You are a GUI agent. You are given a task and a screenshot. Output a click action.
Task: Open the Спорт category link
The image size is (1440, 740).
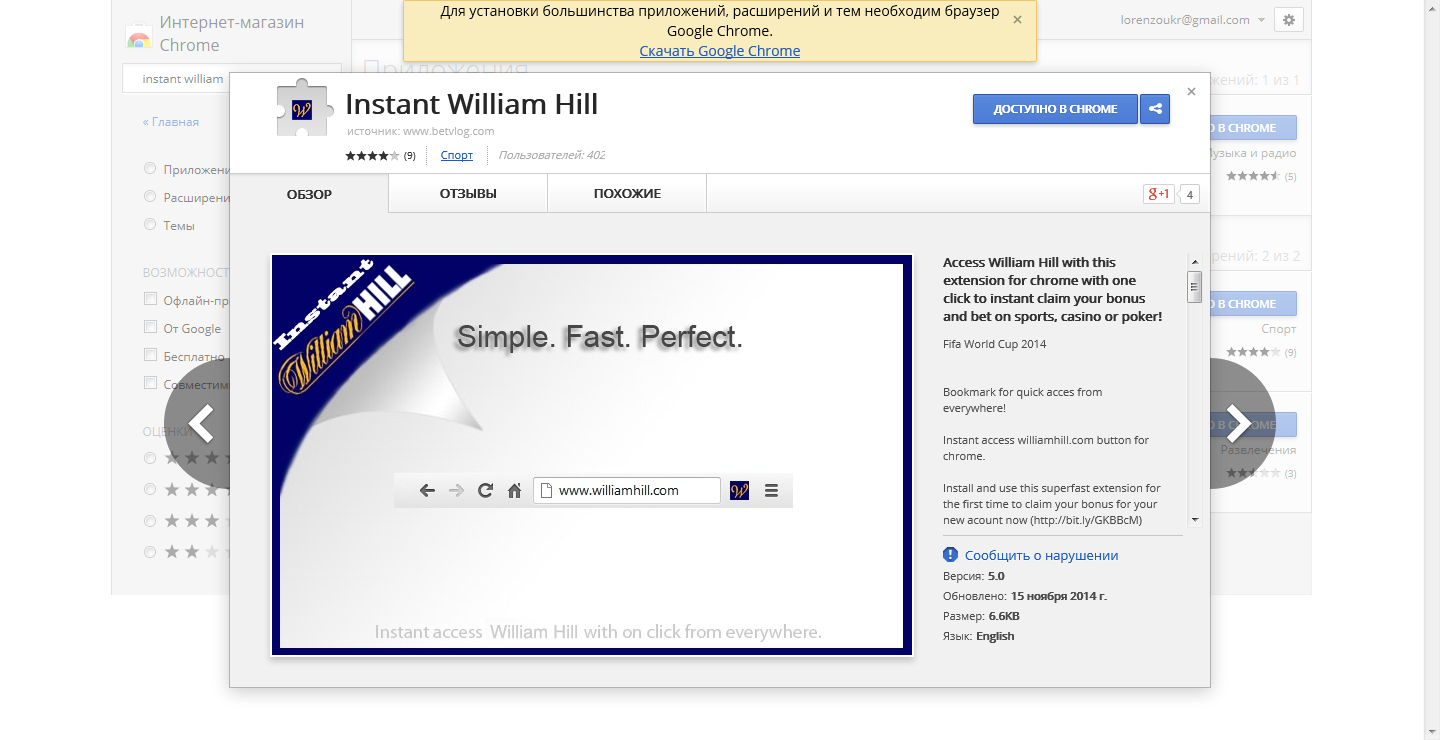tap(457, 155)
